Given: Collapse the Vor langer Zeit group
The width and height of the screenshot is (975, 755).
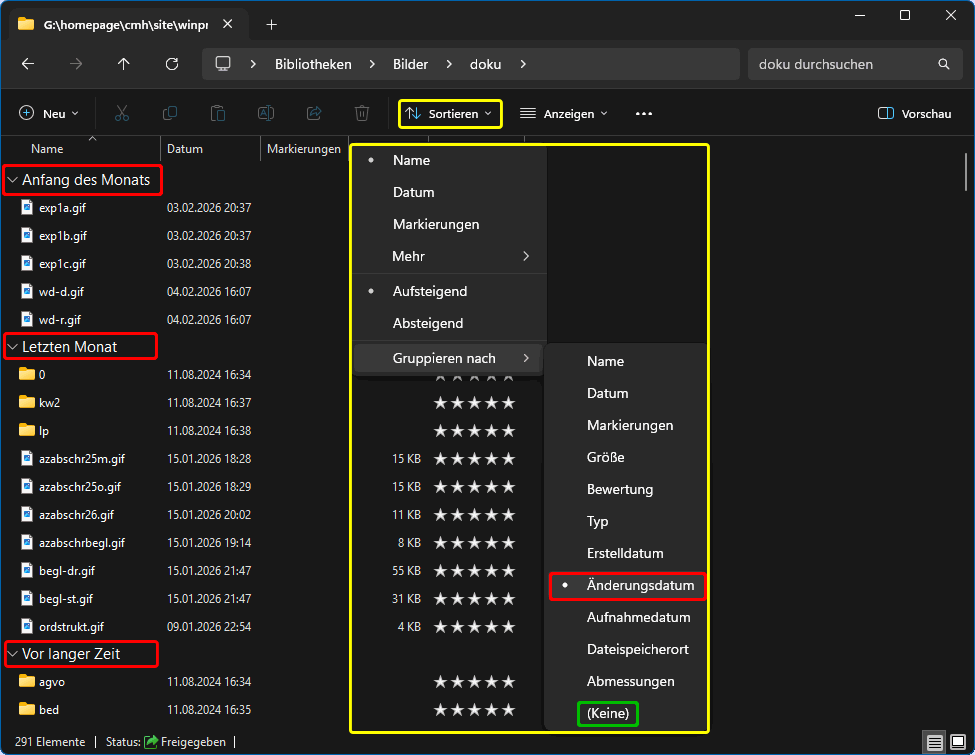Looking at the screenshot, I should [13, 654].
